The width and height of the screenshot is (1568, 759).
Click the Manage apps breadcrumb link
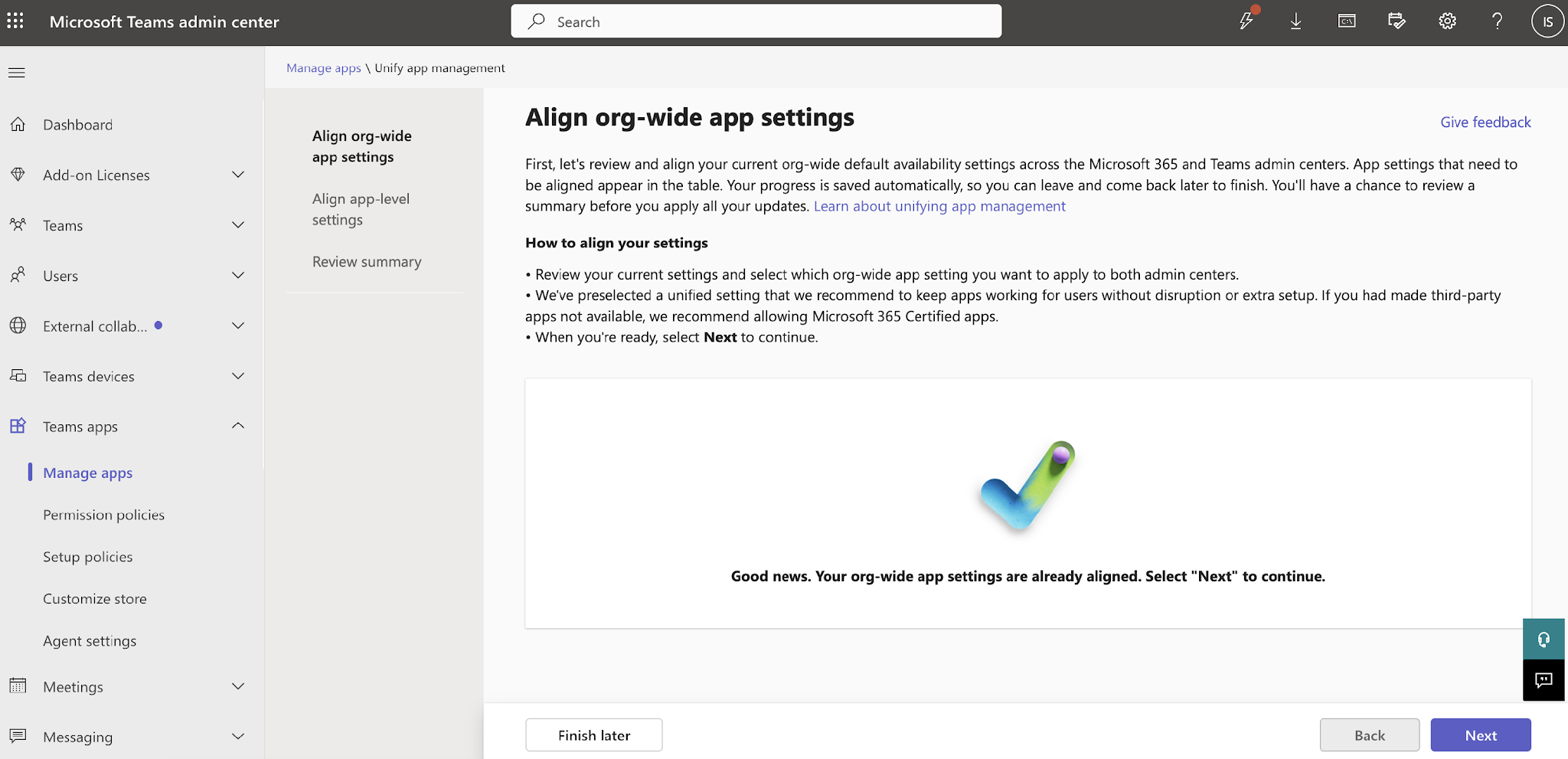(324, 68)
